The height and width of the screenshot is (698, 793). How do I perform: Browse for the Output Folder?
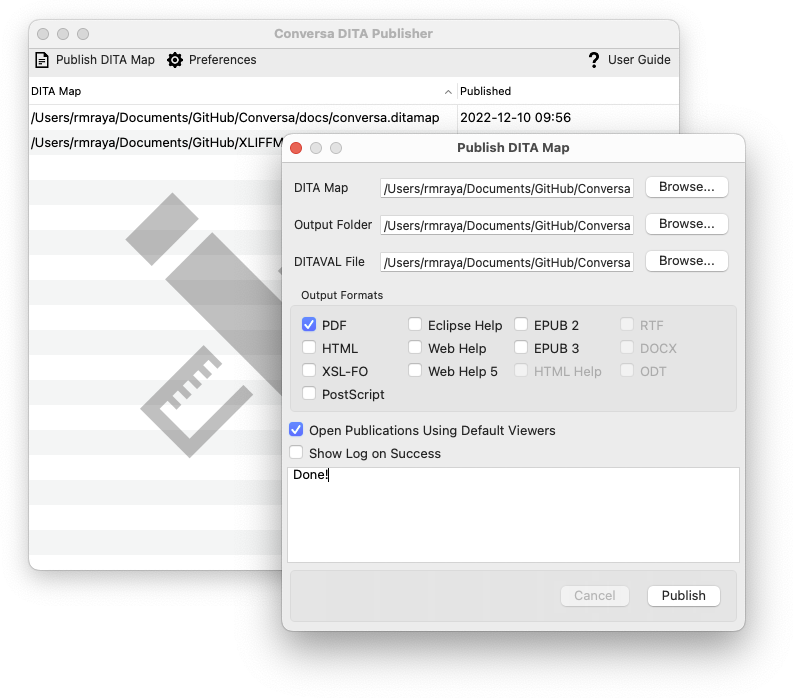click(x=687, y=224)
